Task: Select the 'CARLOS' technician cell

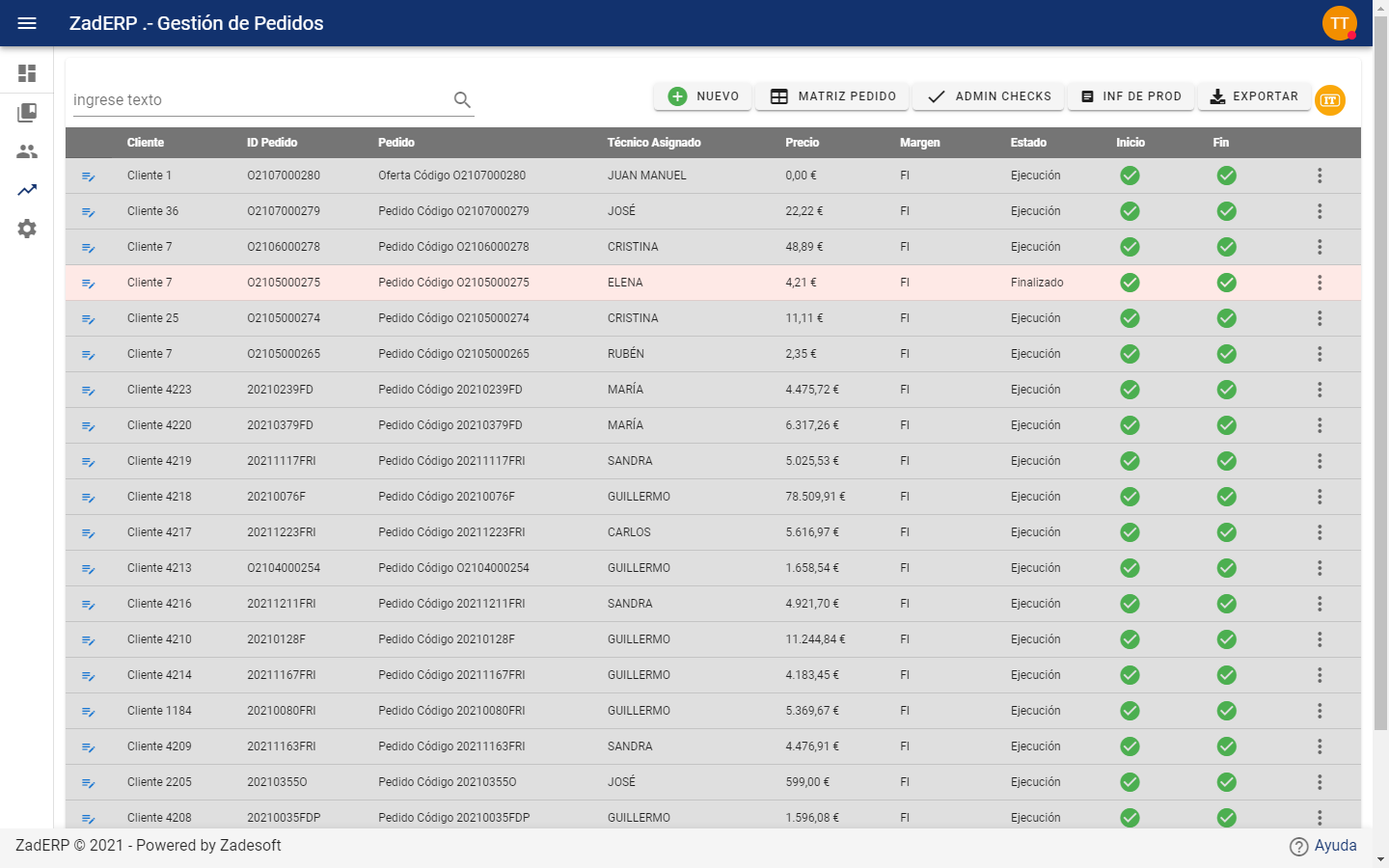Action: point(629,532)
